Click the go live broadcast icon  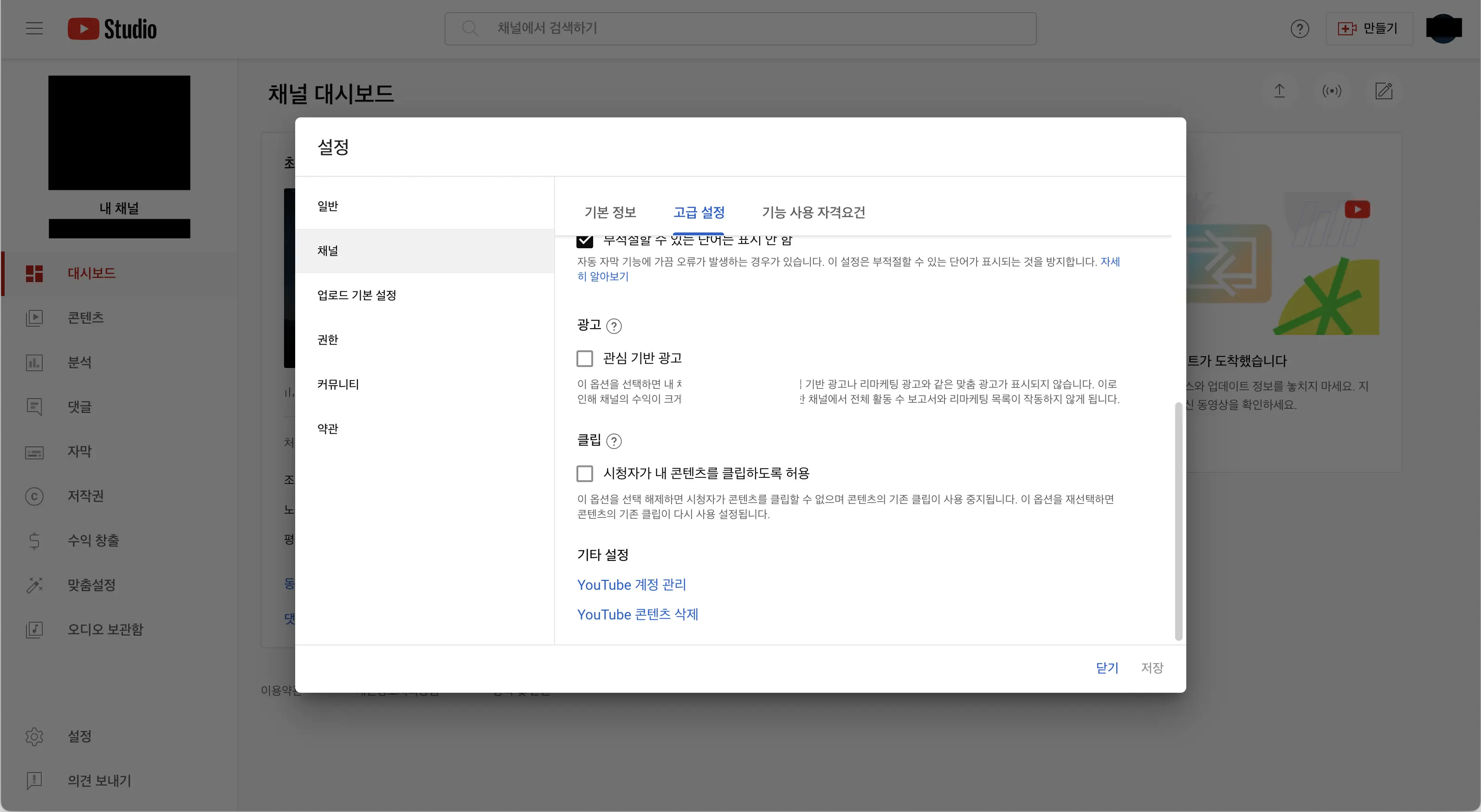tap(1332, 91)
